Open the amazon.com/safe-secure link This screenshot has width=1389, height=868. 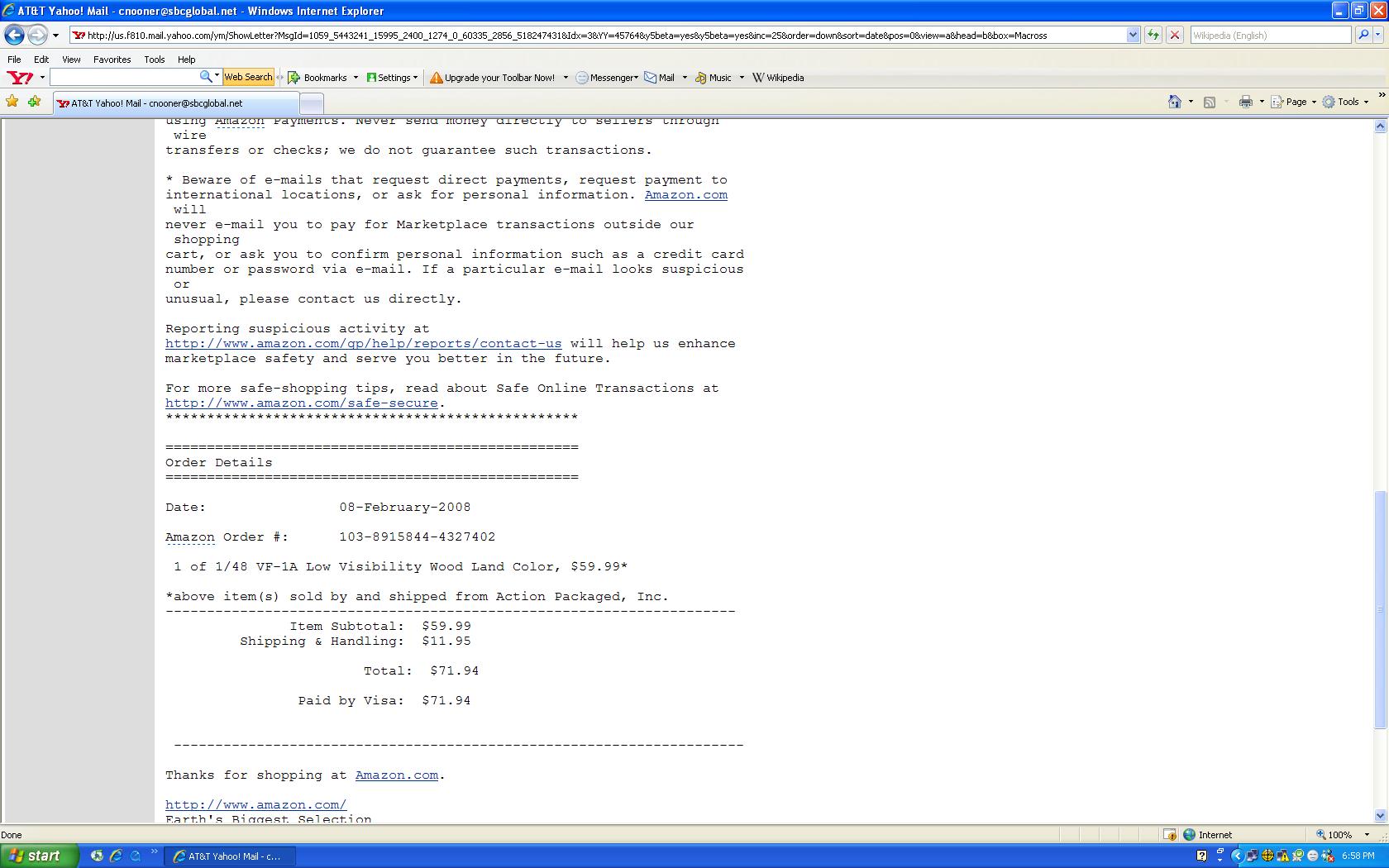[302, 403]
